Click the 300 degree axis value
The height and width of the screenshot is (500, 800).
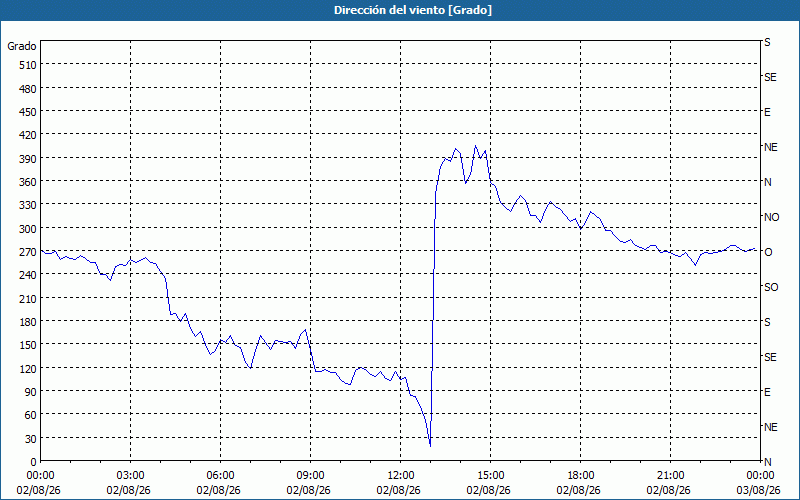28,229
